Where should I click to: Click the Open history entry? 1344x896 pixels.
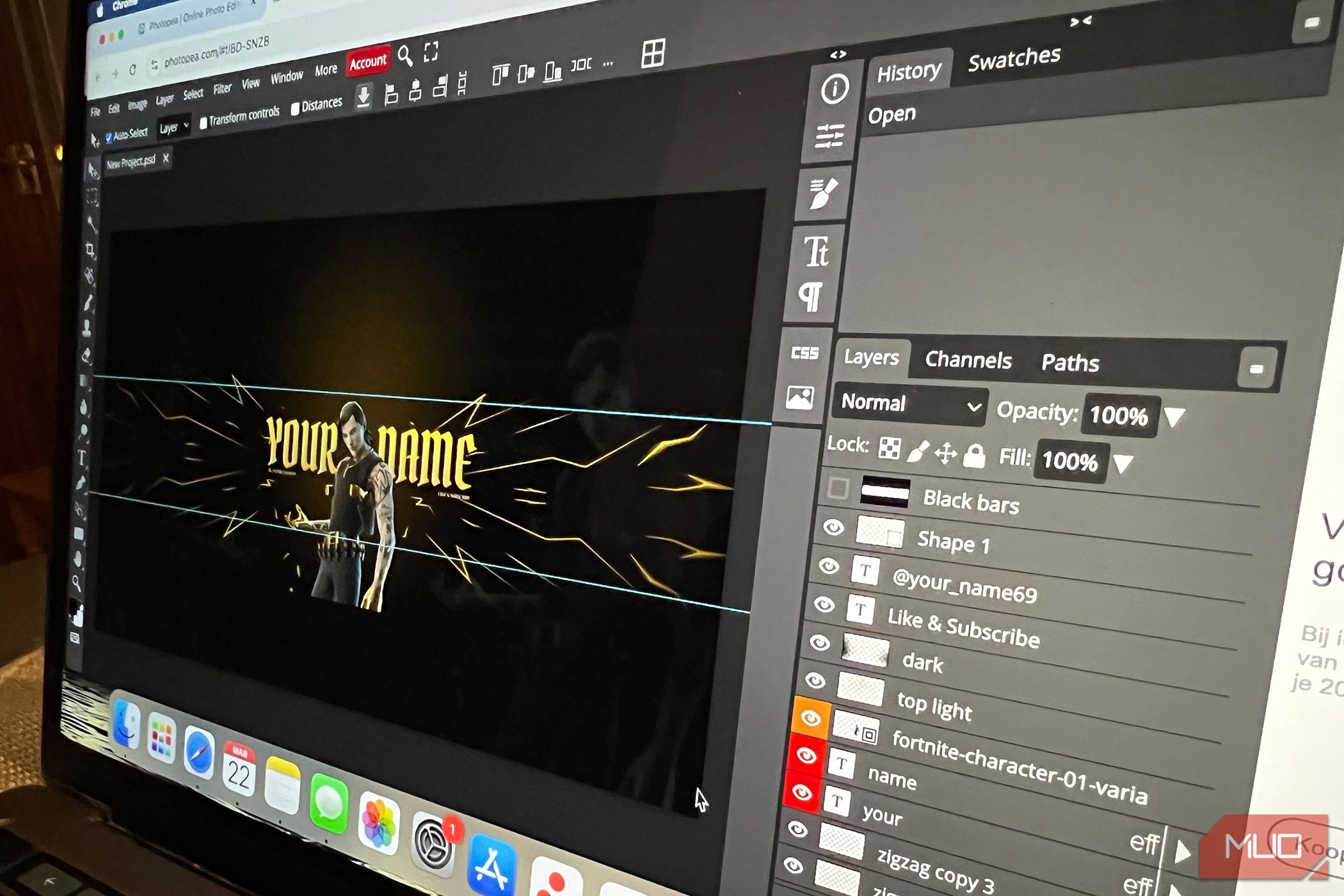(892, 116)
